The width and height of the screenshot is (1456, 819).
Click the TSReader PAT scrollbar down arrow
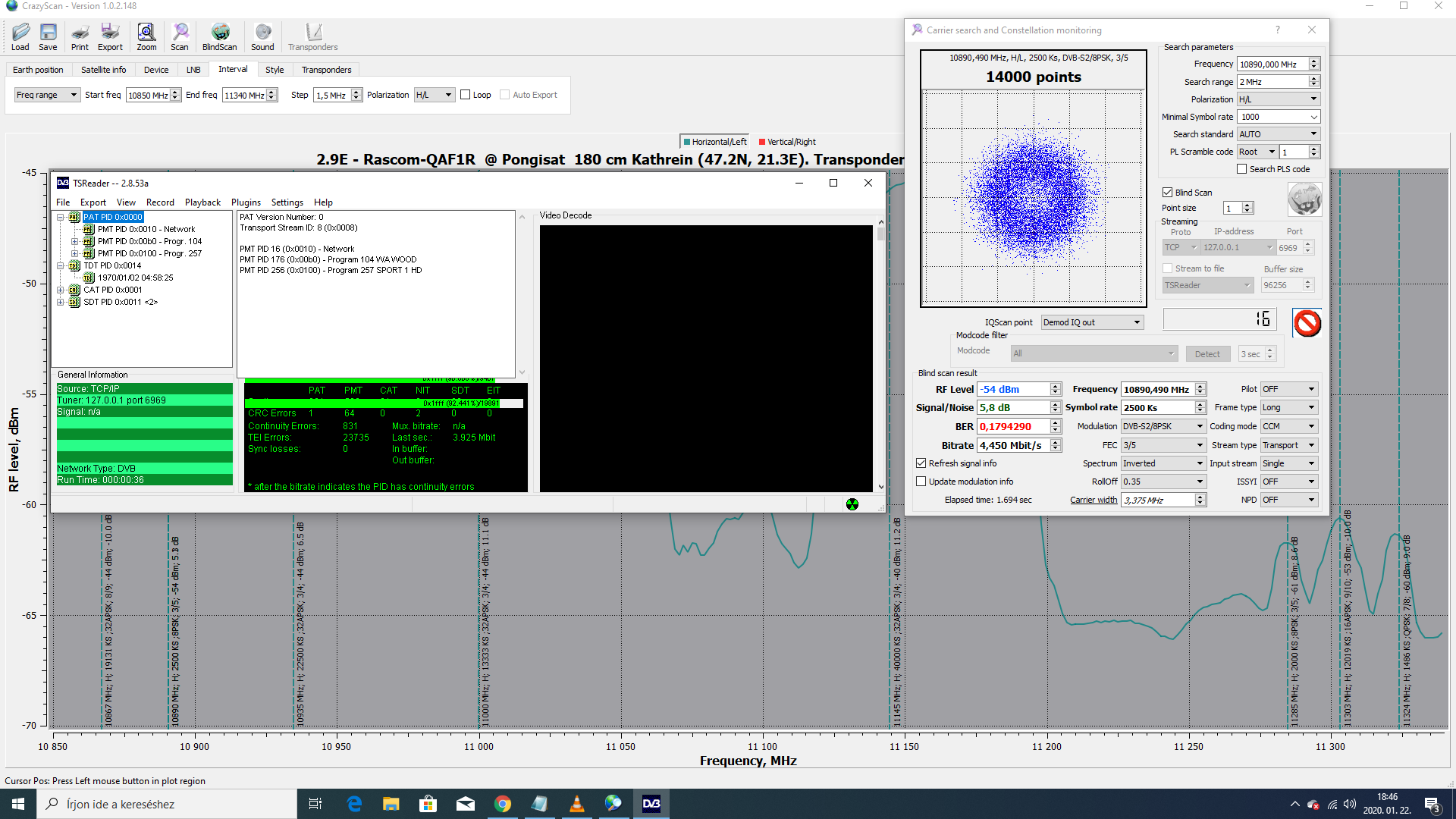[x=522, y=372]
